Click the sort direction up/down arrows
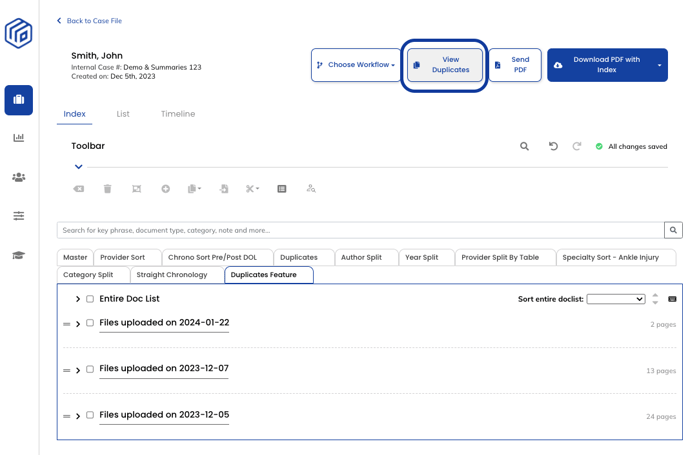 [655, 299]
